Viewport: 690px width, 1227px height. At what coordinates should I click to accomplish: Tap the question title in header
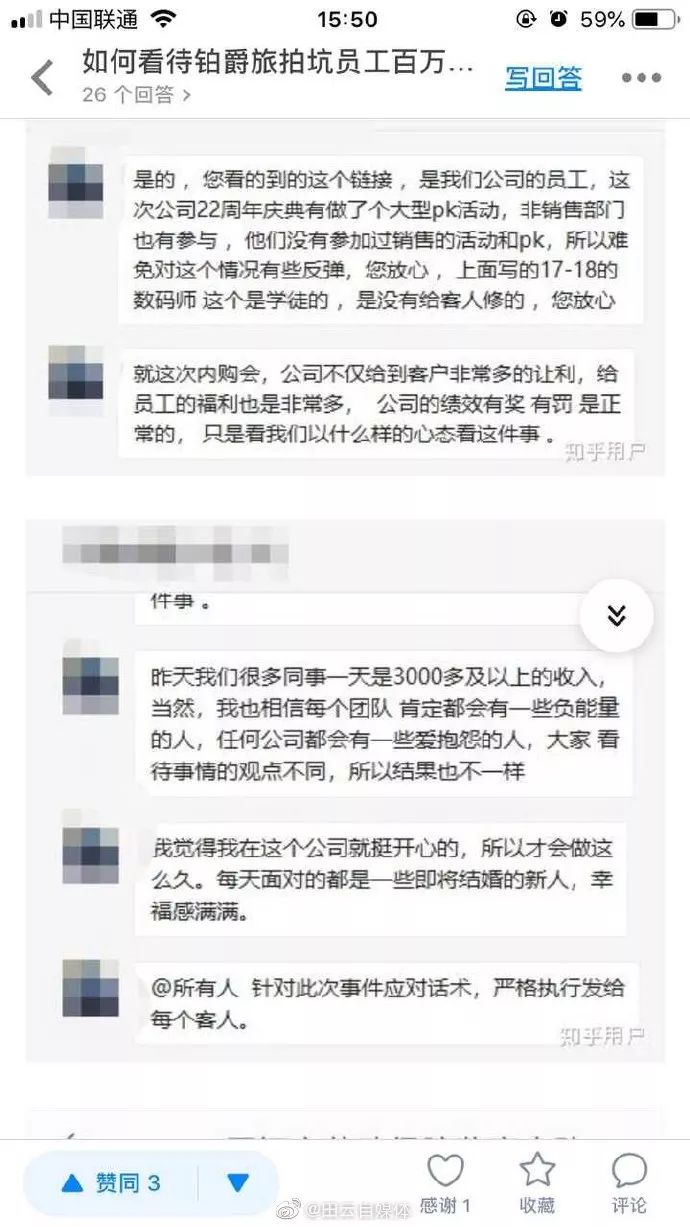click(x=278, y=62)
